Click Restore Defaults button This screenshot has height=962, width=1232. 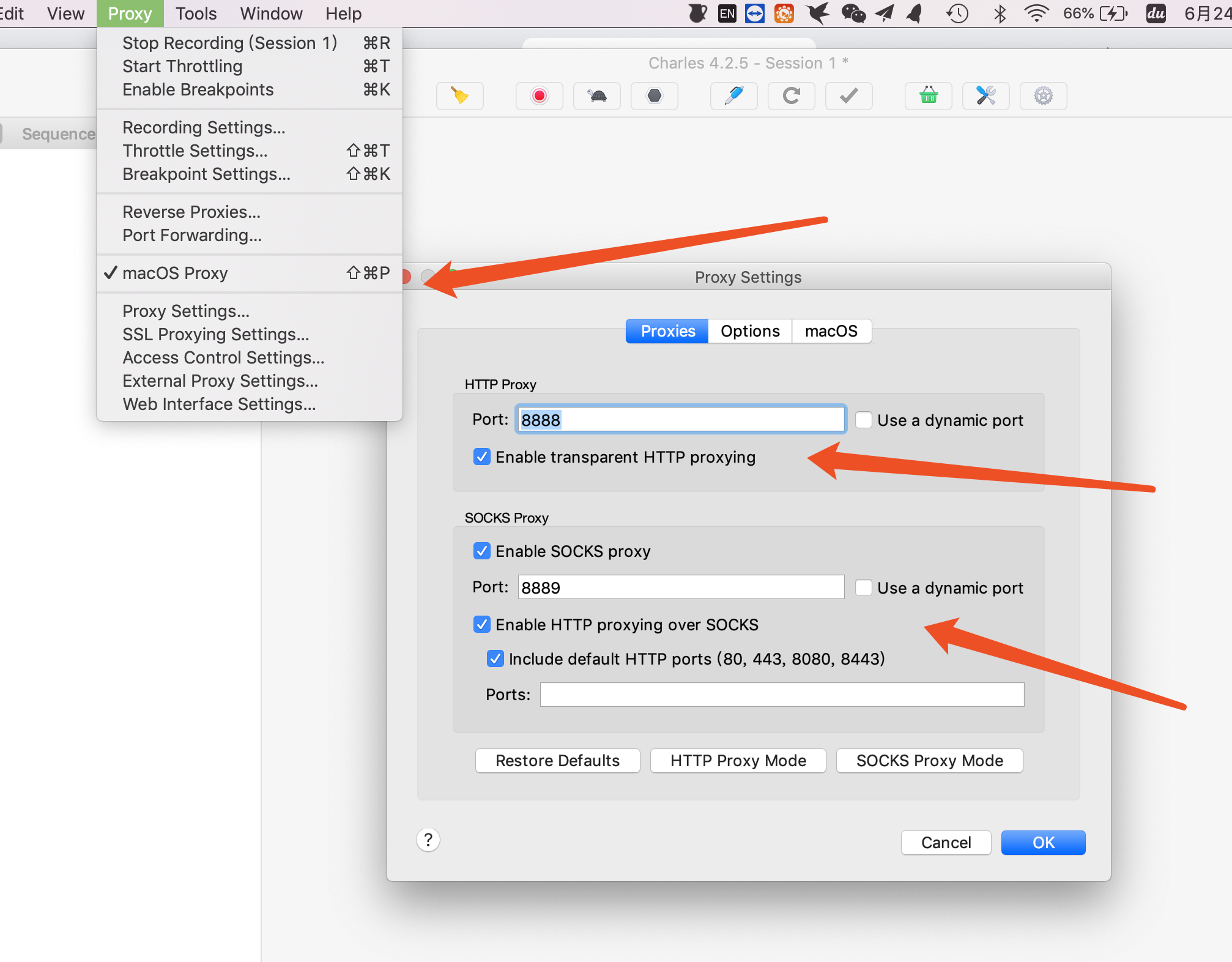coord(557,761)
